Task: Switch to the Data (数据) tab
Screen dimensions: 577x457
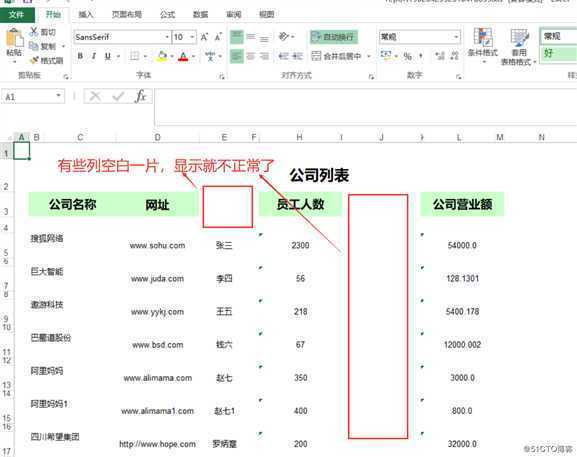Action: pyautogui.click(x=201, y=14)
